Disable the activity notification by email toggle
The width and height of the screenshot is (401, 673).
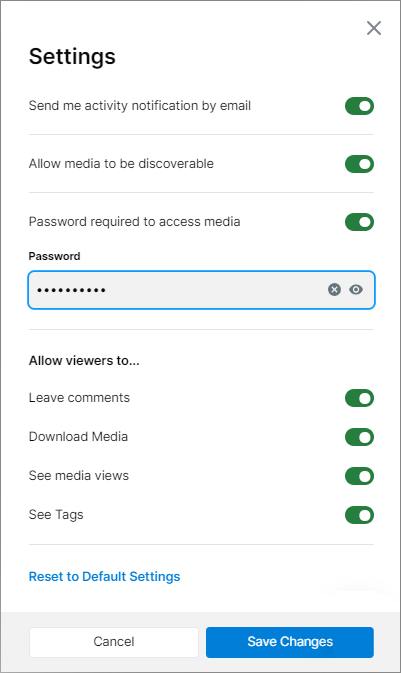[359, 106]
